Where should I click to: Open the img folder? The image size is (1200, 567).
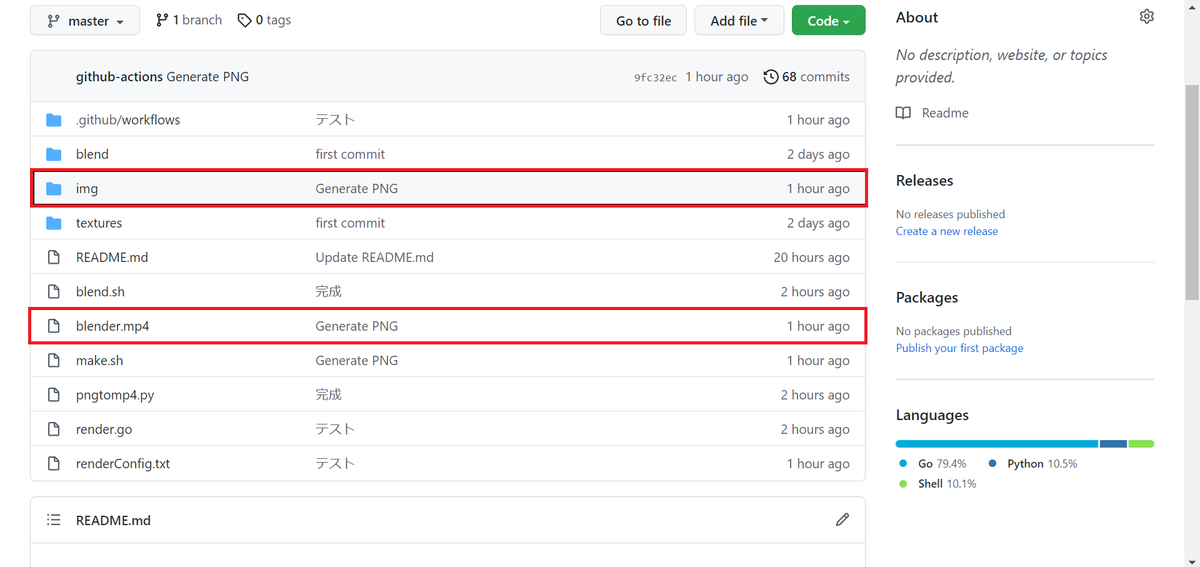click(87, 189)
